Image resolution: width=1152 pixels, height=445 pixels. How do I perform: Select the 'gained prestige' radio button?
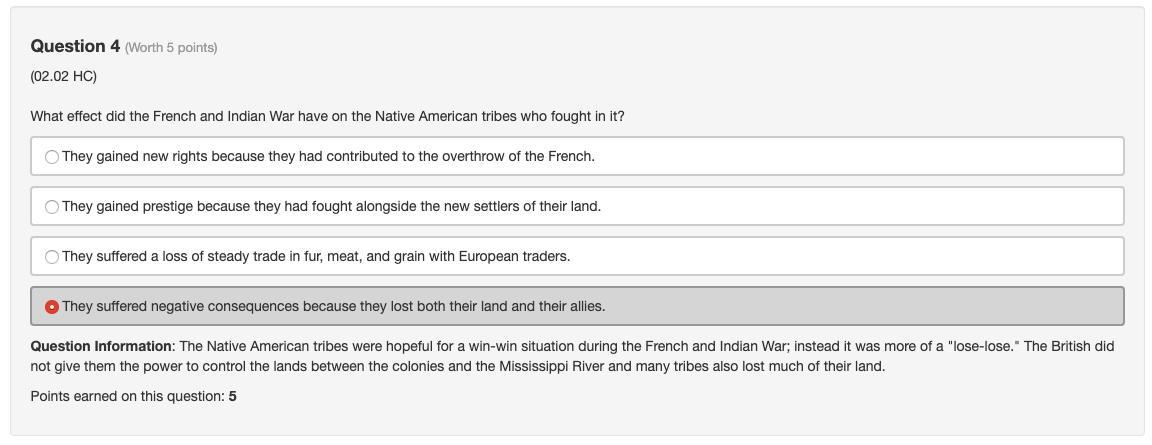(52, 207)
